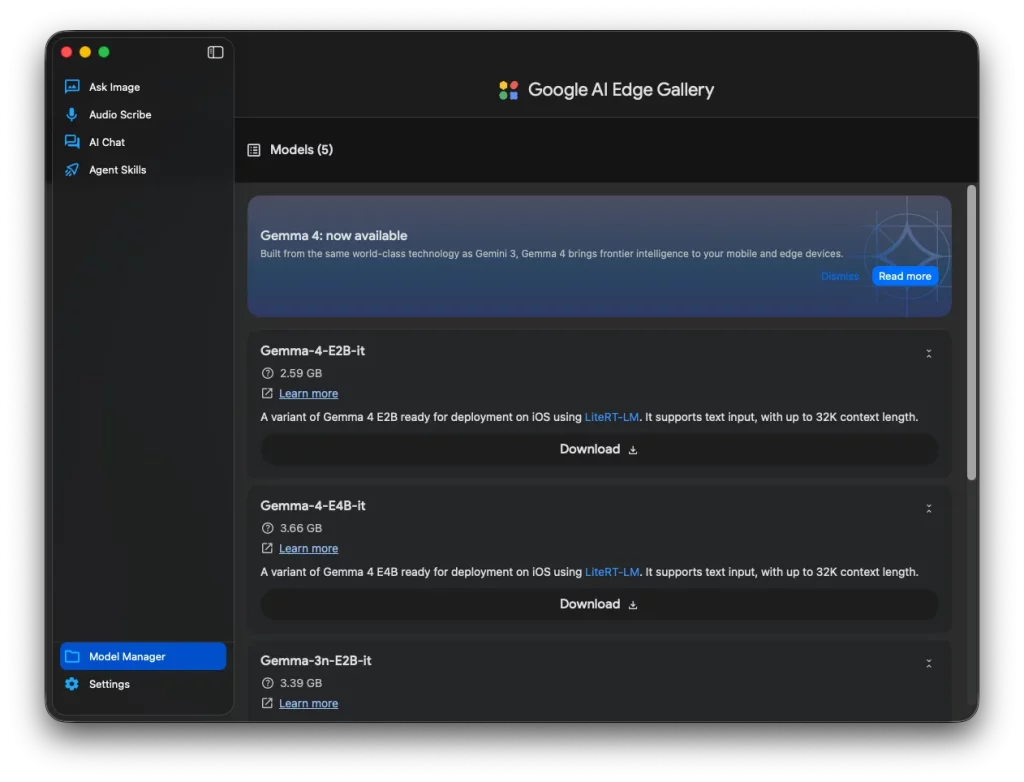Go to Agent Skills
The image size is (1024, 782).
coord(143,170)
